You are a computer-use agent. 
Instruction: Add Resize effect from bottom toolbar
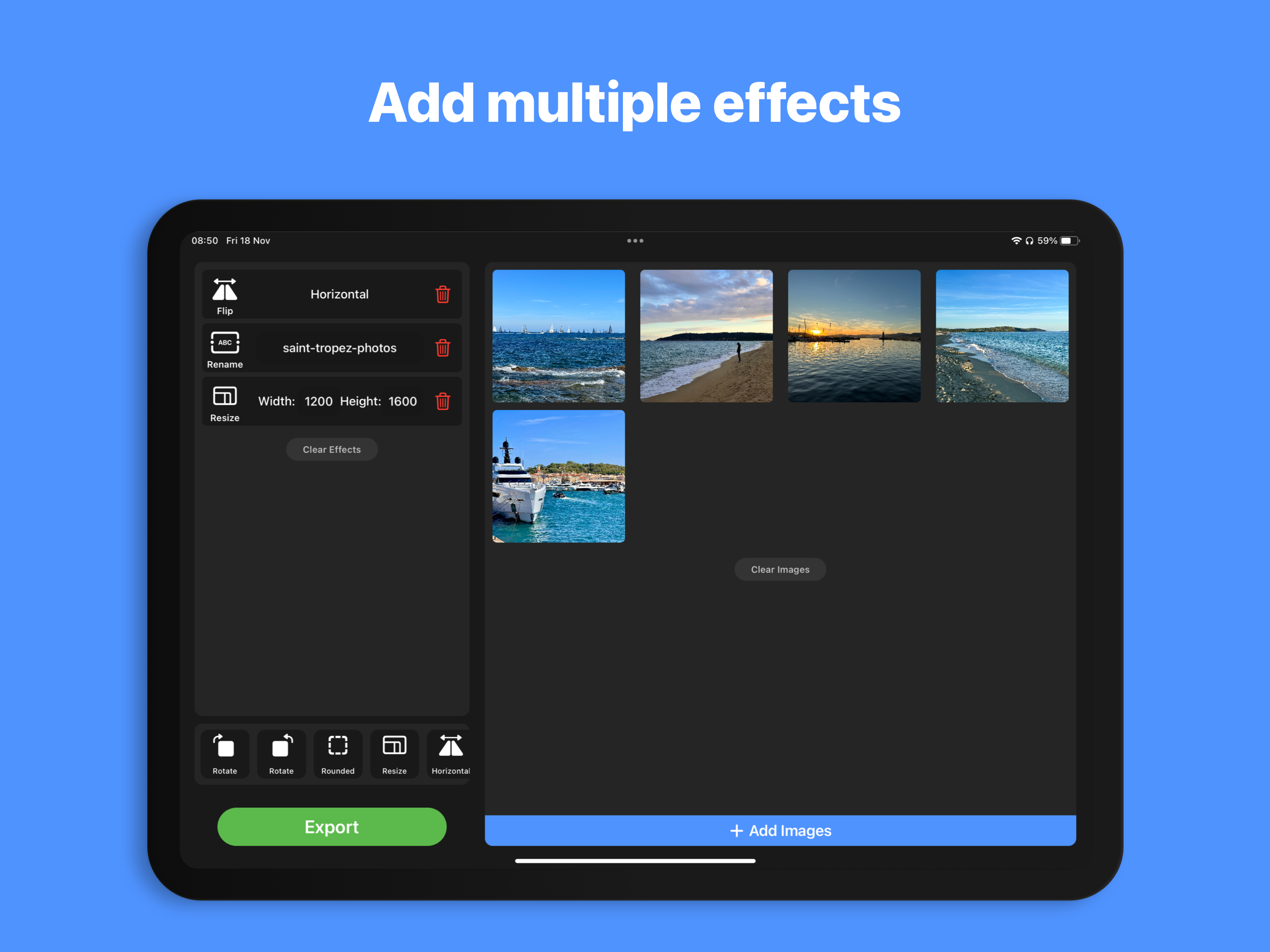pos(395,754)
